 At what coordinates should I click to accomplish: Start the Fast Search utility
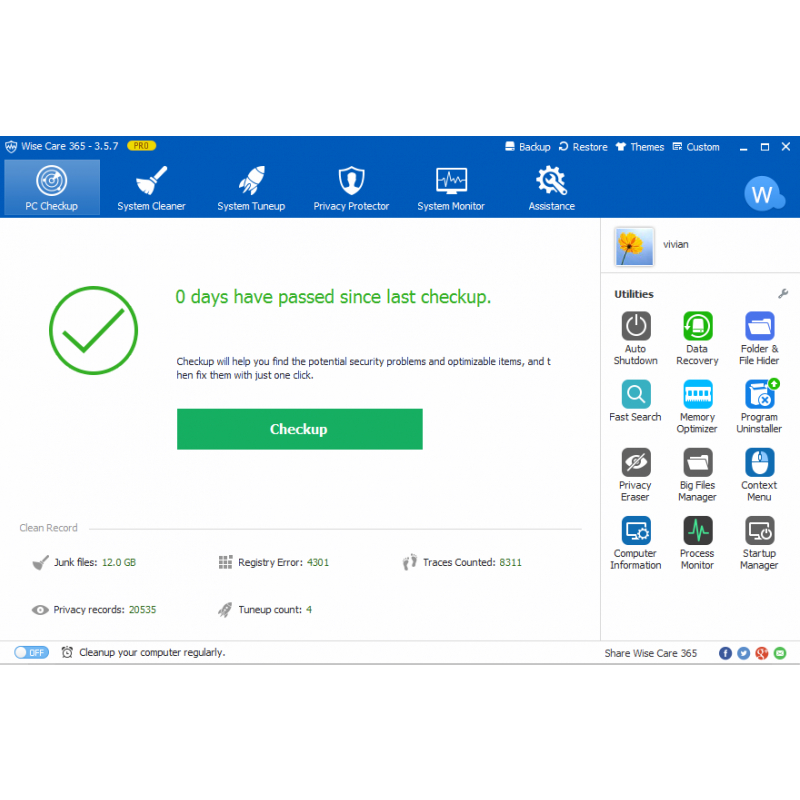coord(635,394)
